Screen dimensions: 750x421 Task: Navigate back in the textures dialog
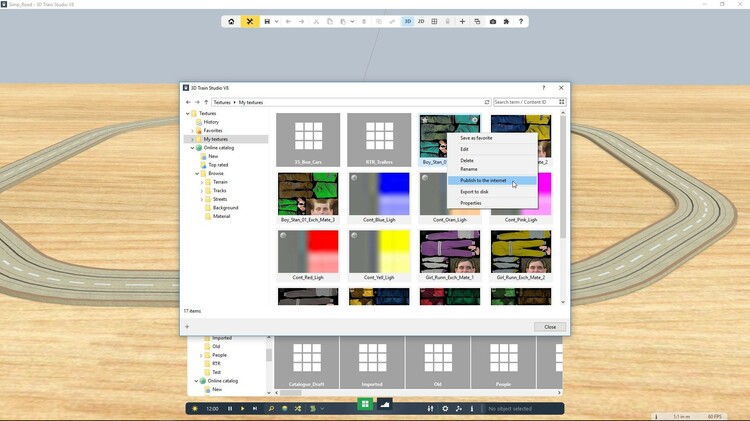188,102
